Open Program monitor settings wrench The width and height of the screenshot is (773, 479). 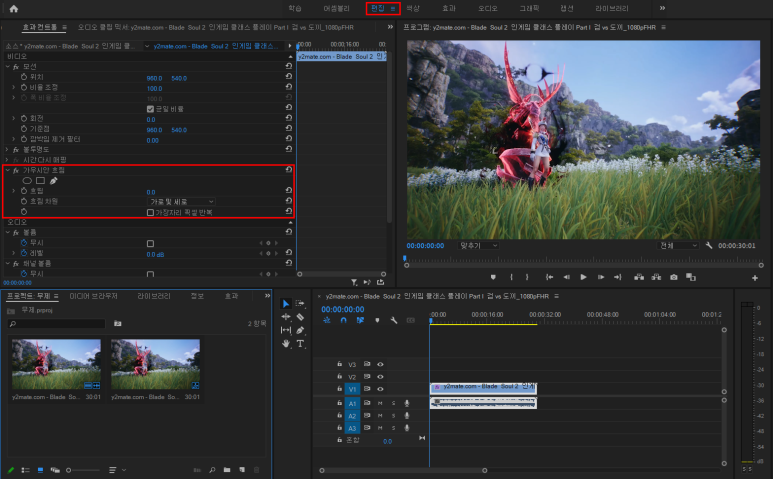click(709, 245)
